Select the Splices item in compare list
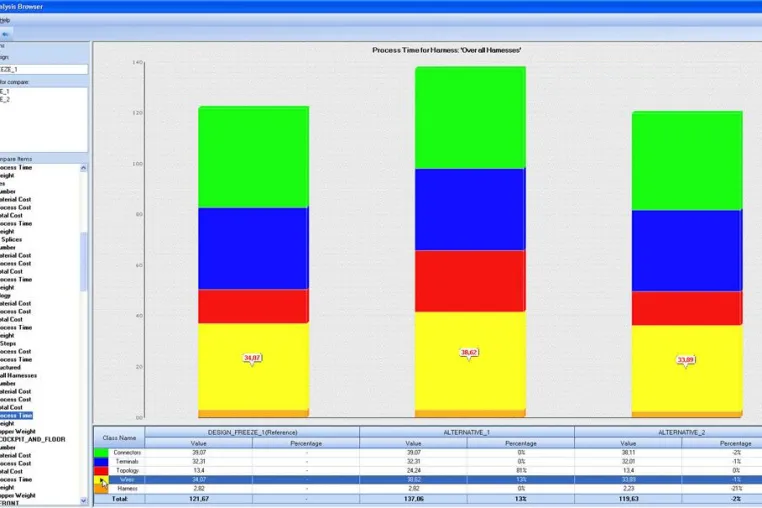 pyautogui.click(x=12, y=240)
